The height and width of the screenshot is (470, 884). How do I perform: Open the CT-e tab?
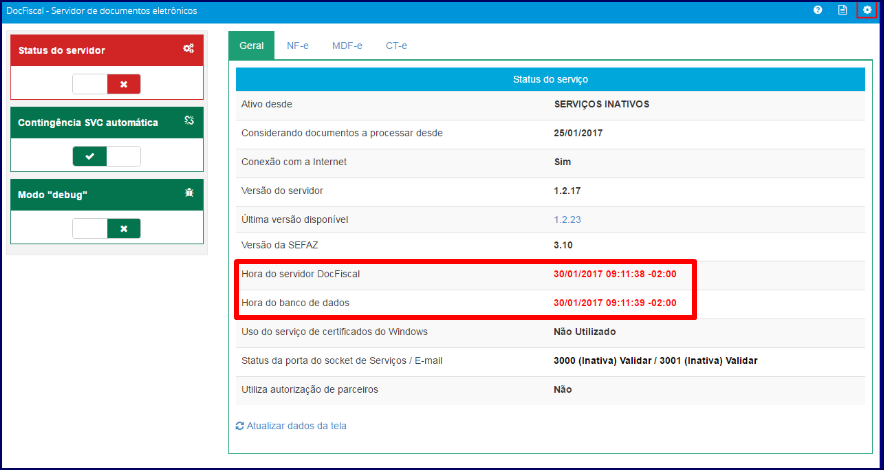point(396,46)
